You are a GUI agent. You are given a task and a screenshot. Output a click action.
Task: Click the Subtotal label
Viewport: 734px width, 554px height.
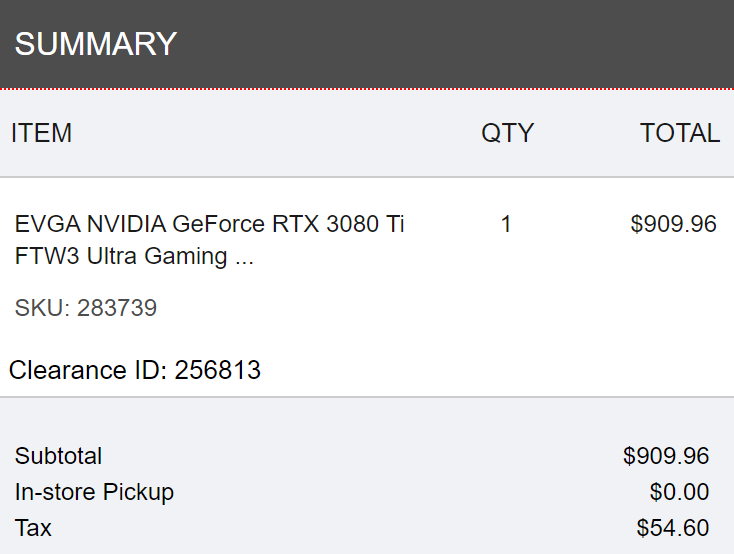click(x=58, y=456)
